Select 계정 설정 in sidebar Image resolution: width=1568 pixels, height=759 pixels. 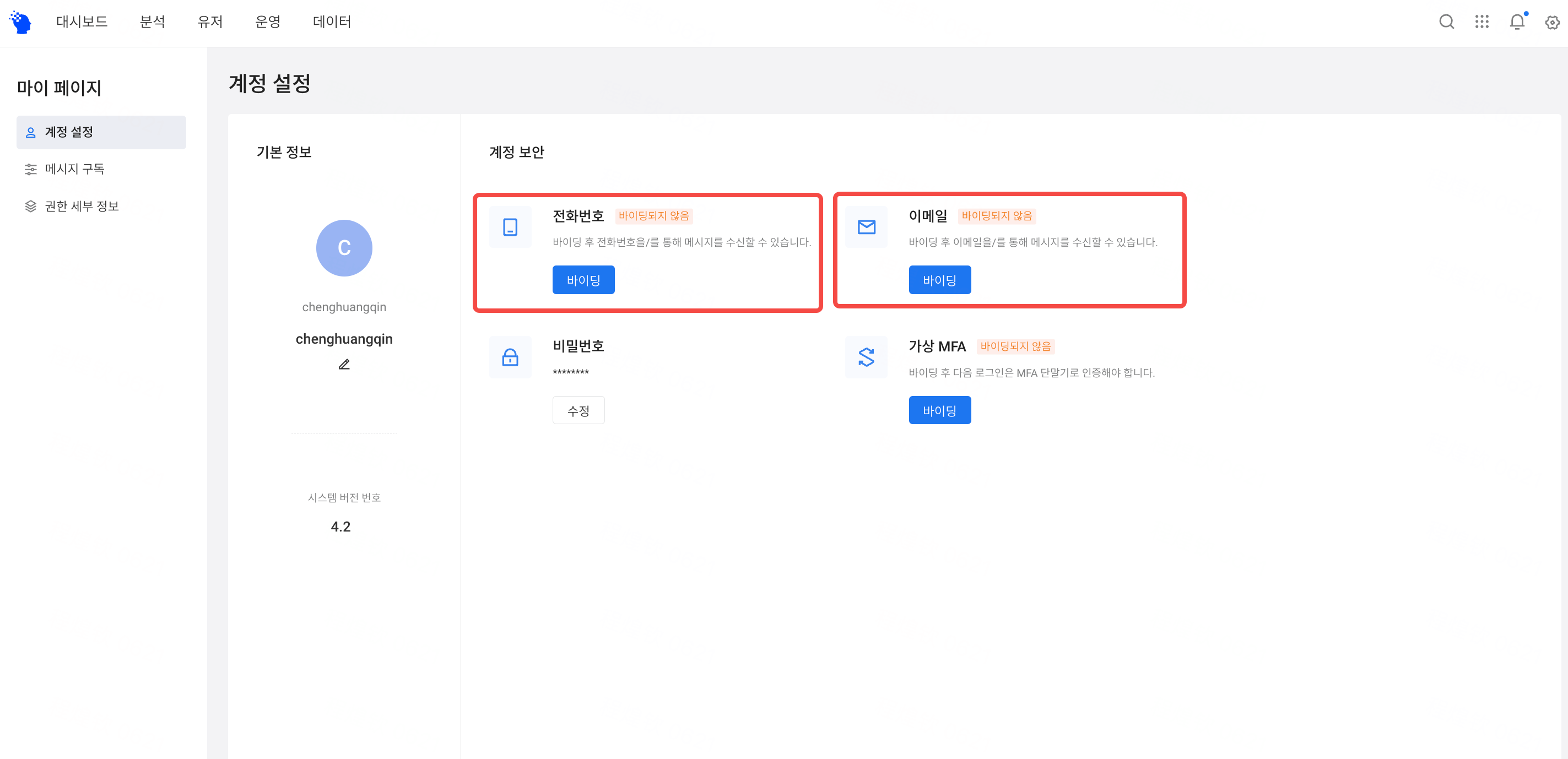[x=101, y=132]
